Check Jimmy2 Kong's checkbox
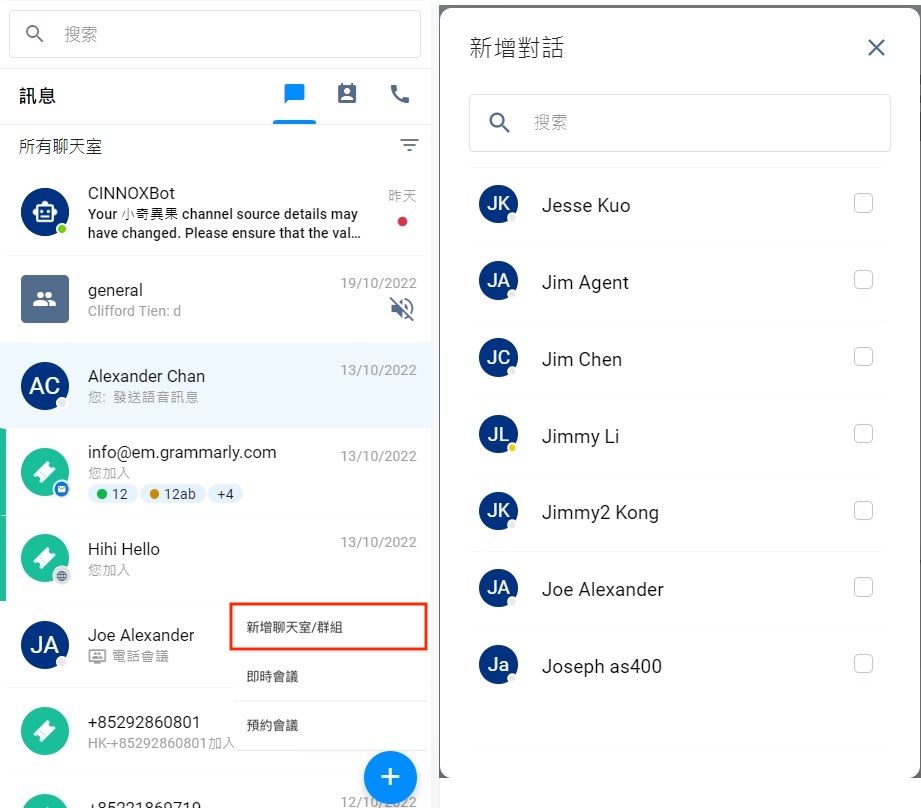Image resolution: width=921 pixels, height=808 pixels. pyautogui.click(x=863, y=510)
